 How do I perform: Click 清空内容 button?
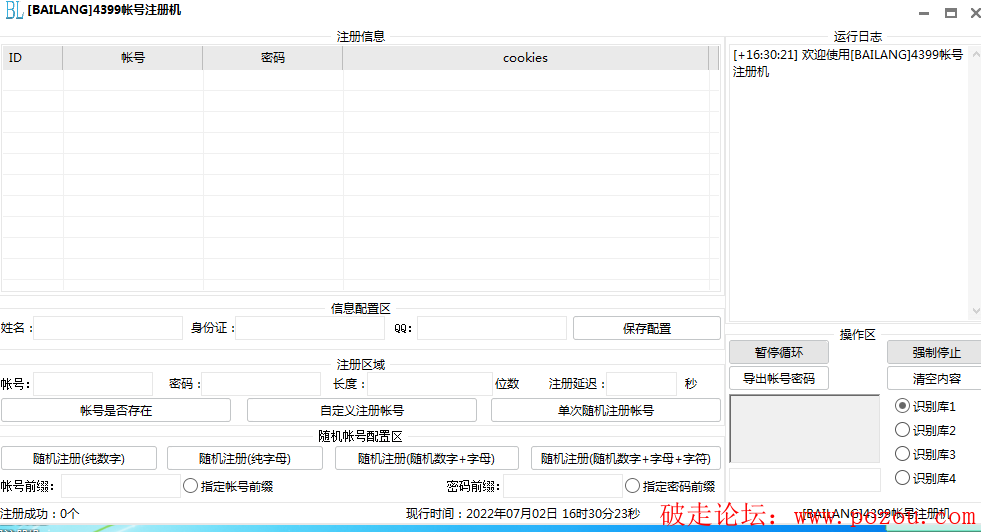[935, 378]
